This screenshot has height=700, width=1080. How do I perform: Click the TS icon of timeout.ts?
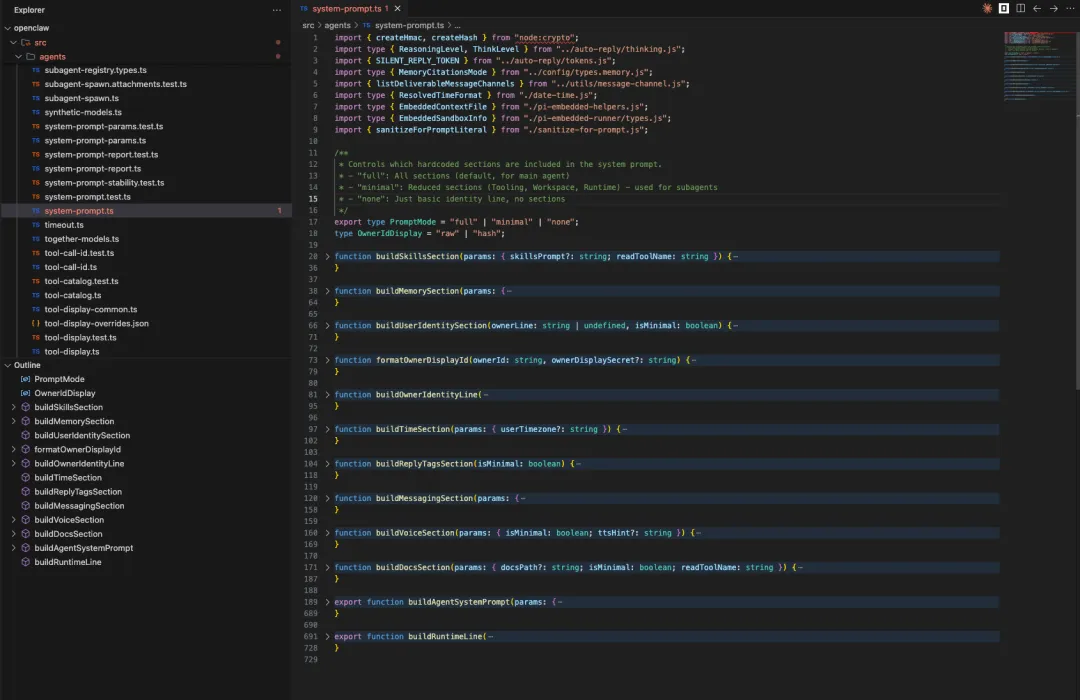[36, 225]
